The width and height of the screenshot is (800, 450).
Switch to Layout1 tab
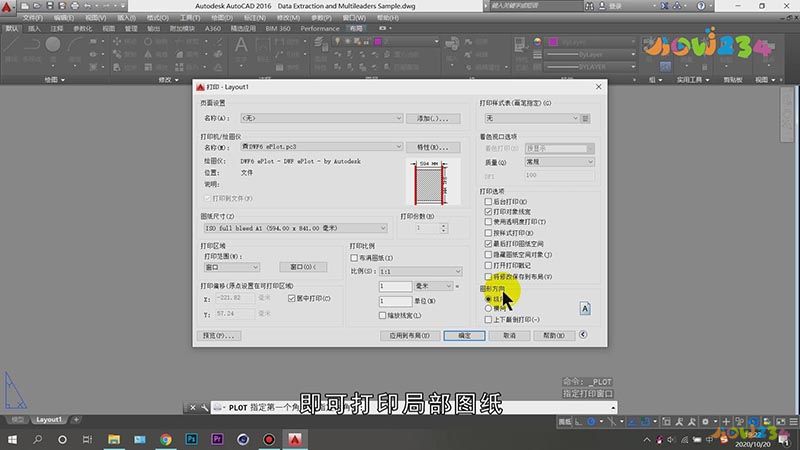click(x=49, y=419)
